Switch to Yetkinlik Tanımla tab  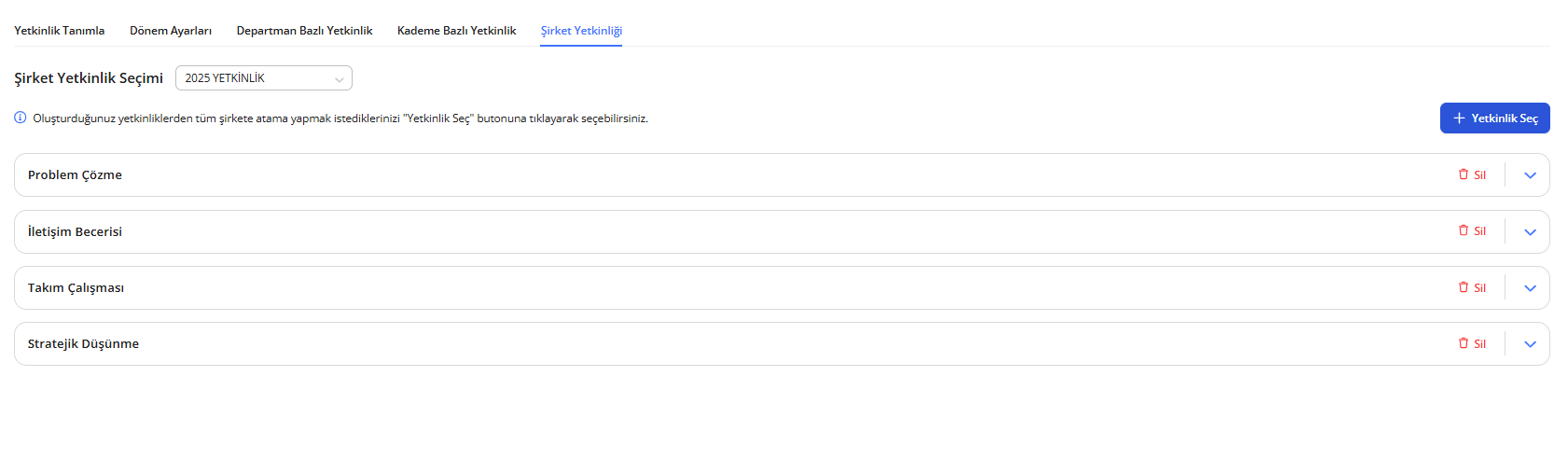point(60,31)
